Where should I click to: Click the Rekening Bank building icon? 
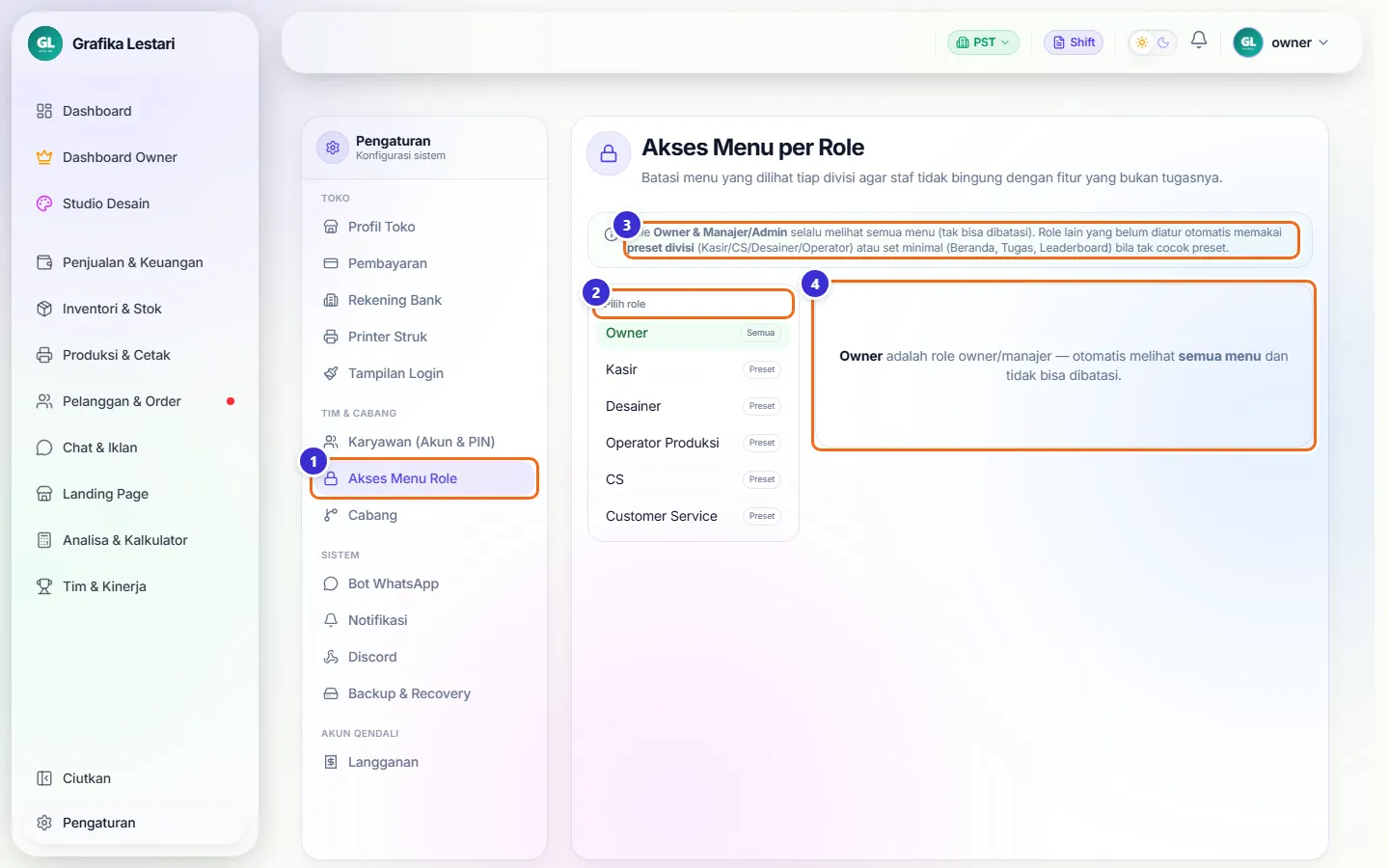point(331,300)
